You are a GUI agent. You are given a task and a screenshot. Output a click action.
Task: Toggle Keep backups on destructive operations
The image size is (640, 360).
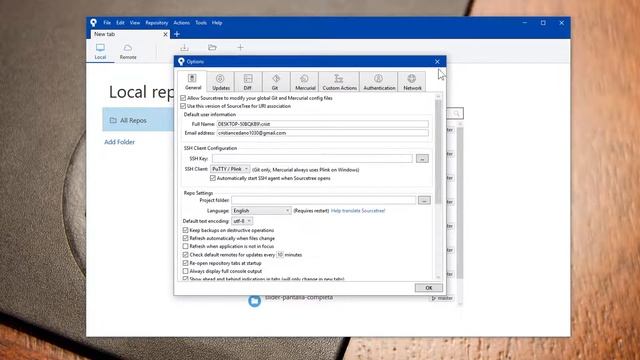click(x=185, y=230)
